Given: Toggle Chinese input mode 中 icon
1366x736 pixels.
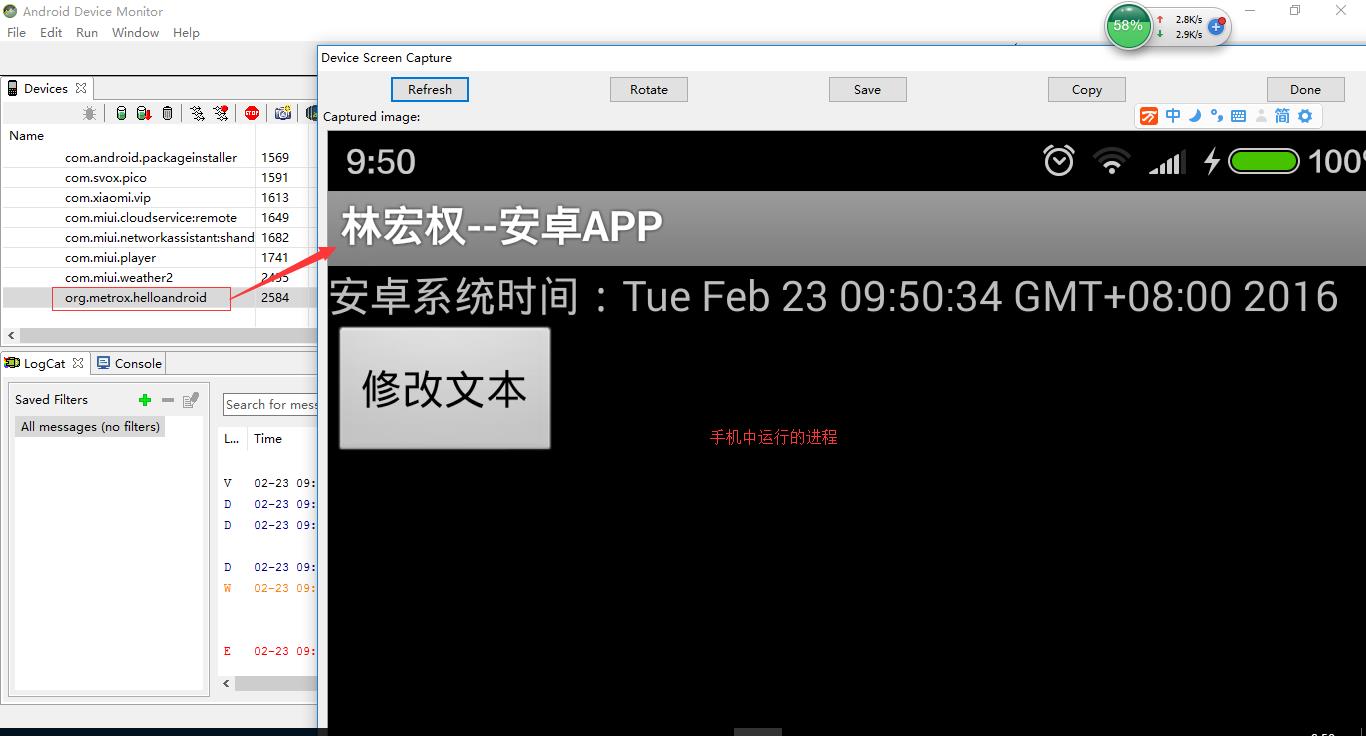Looking at the screenshot, I should [x=1173, y=116].
